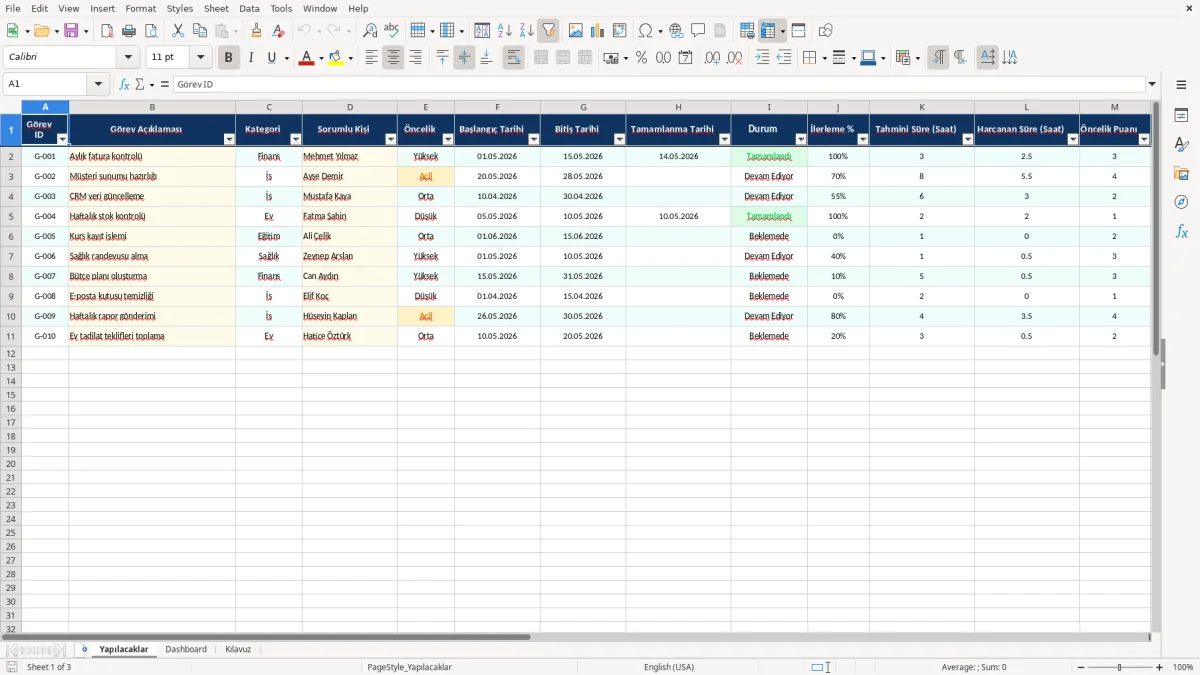The height and width of the screenshot is (675, 1200).
Task: Click the Copy icon
Action: 200,31
